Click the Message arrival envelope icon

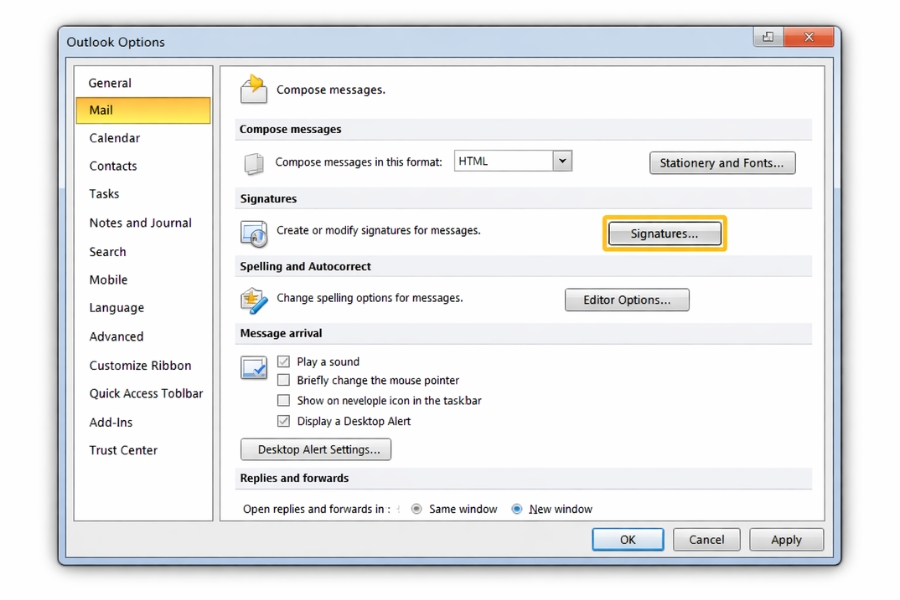click(254, 367)
